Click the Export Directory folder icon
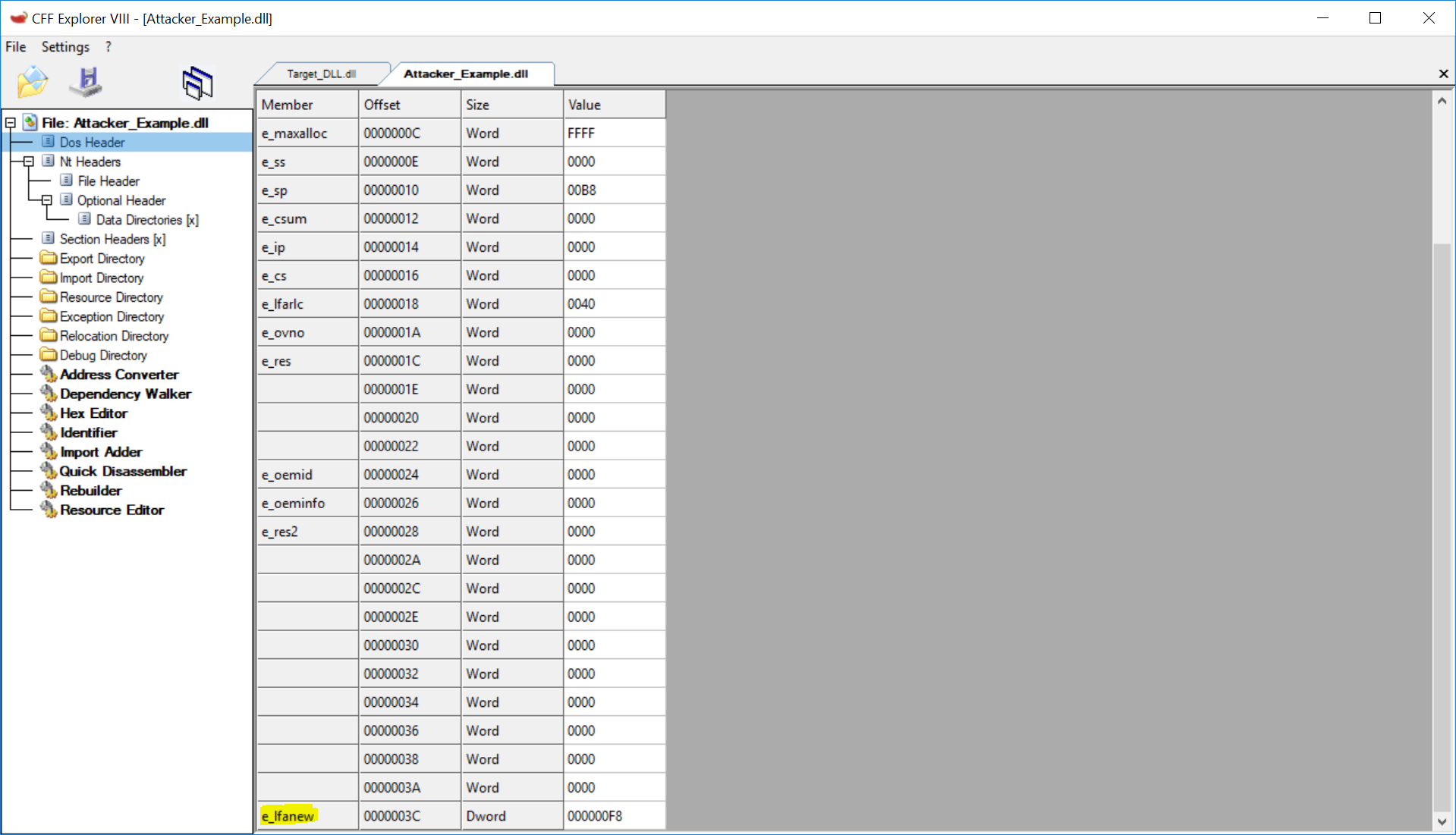Viewport: 1456px width, 835px height. click(49, 258)
